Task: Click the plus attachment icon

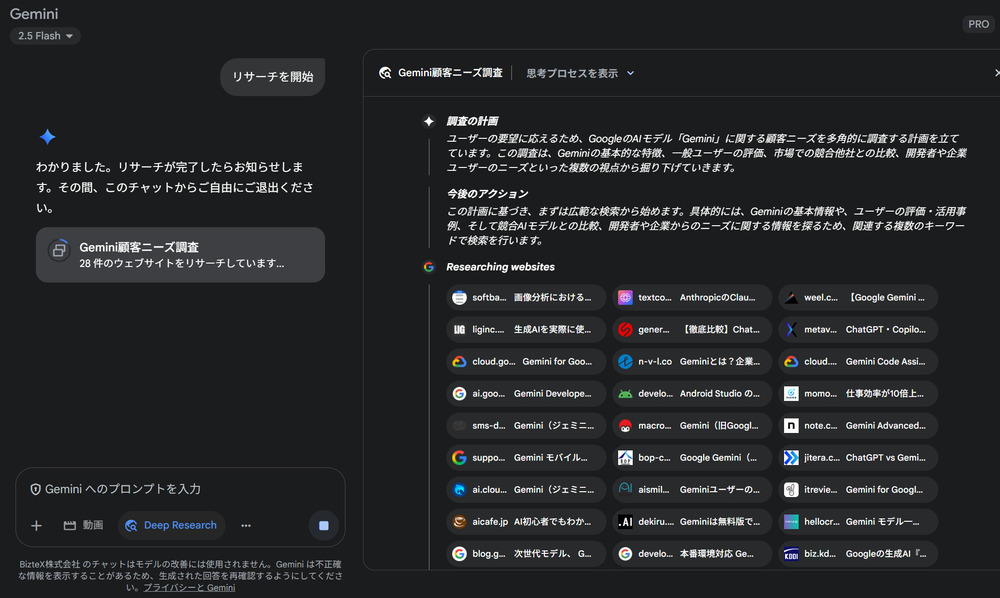Action: pos(36,525)
